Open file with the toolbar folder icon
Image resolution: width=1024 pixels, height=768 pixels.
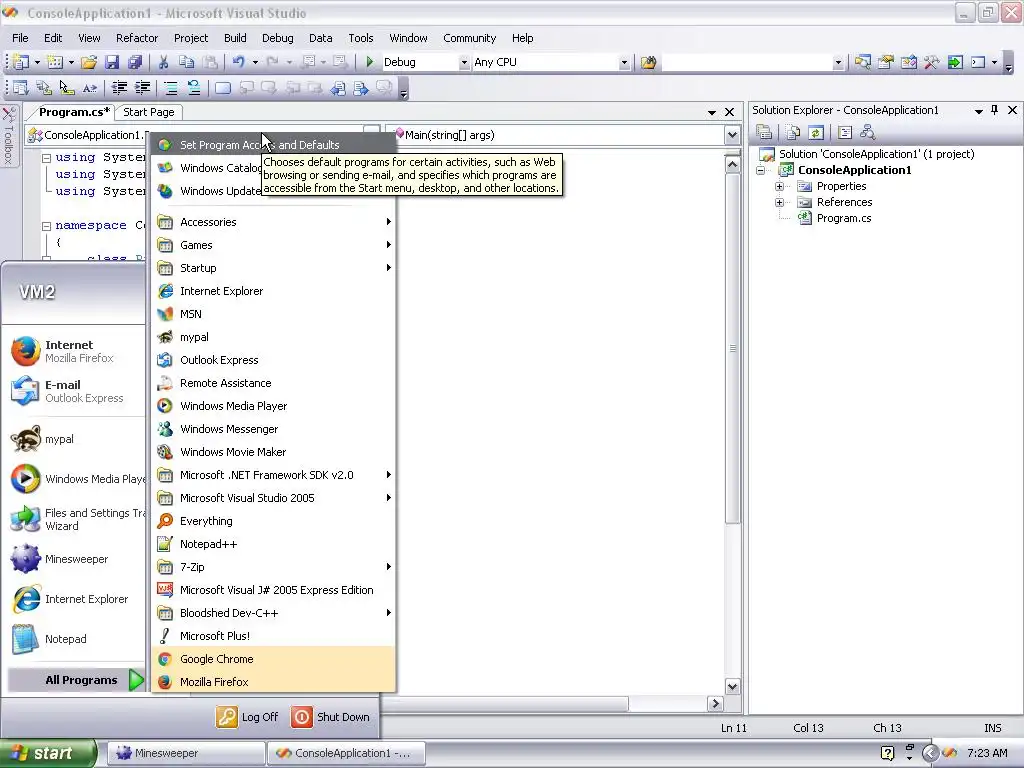coord(89,62)
